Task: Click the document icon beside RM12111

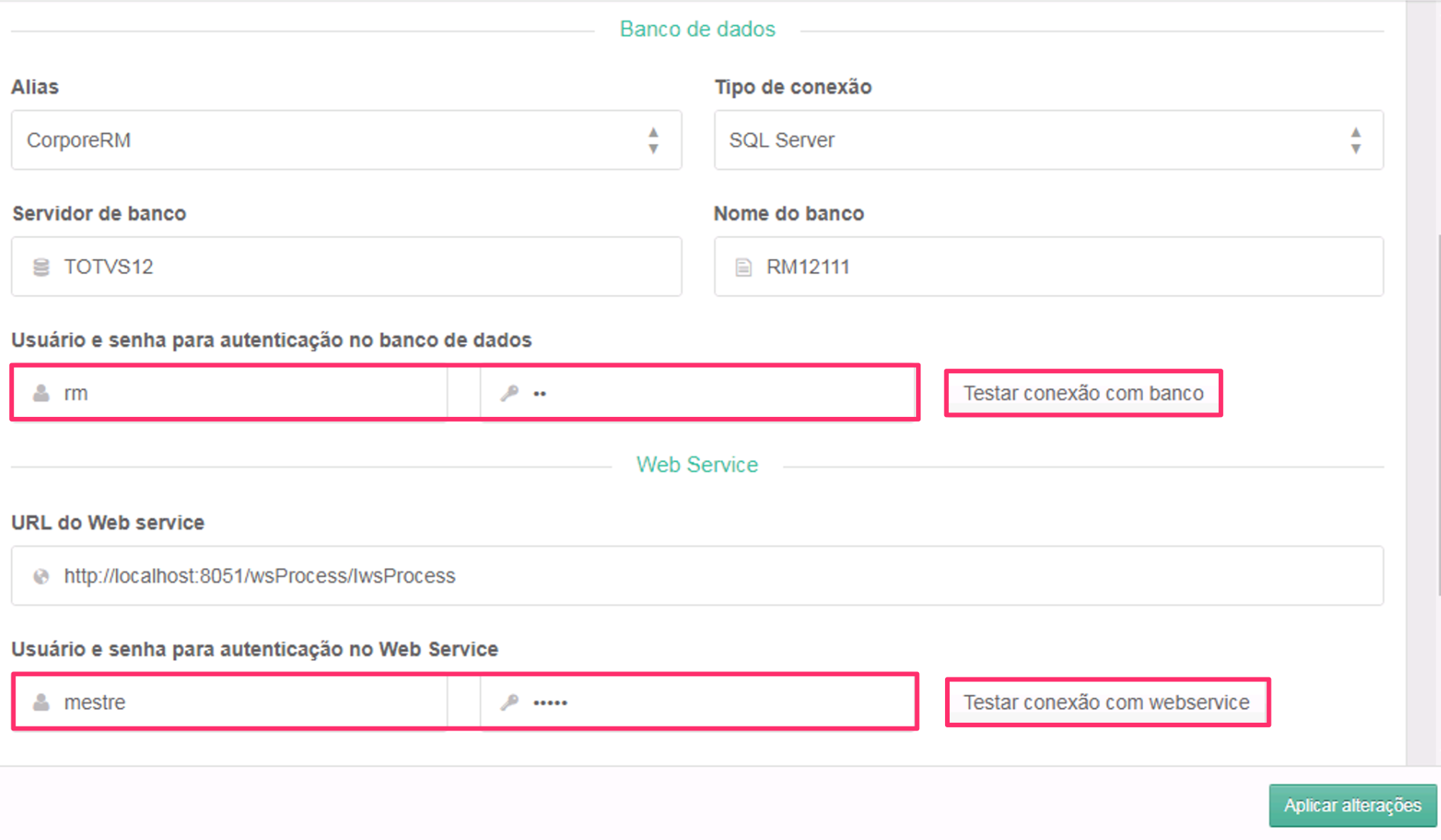Action: coord(743,267)
